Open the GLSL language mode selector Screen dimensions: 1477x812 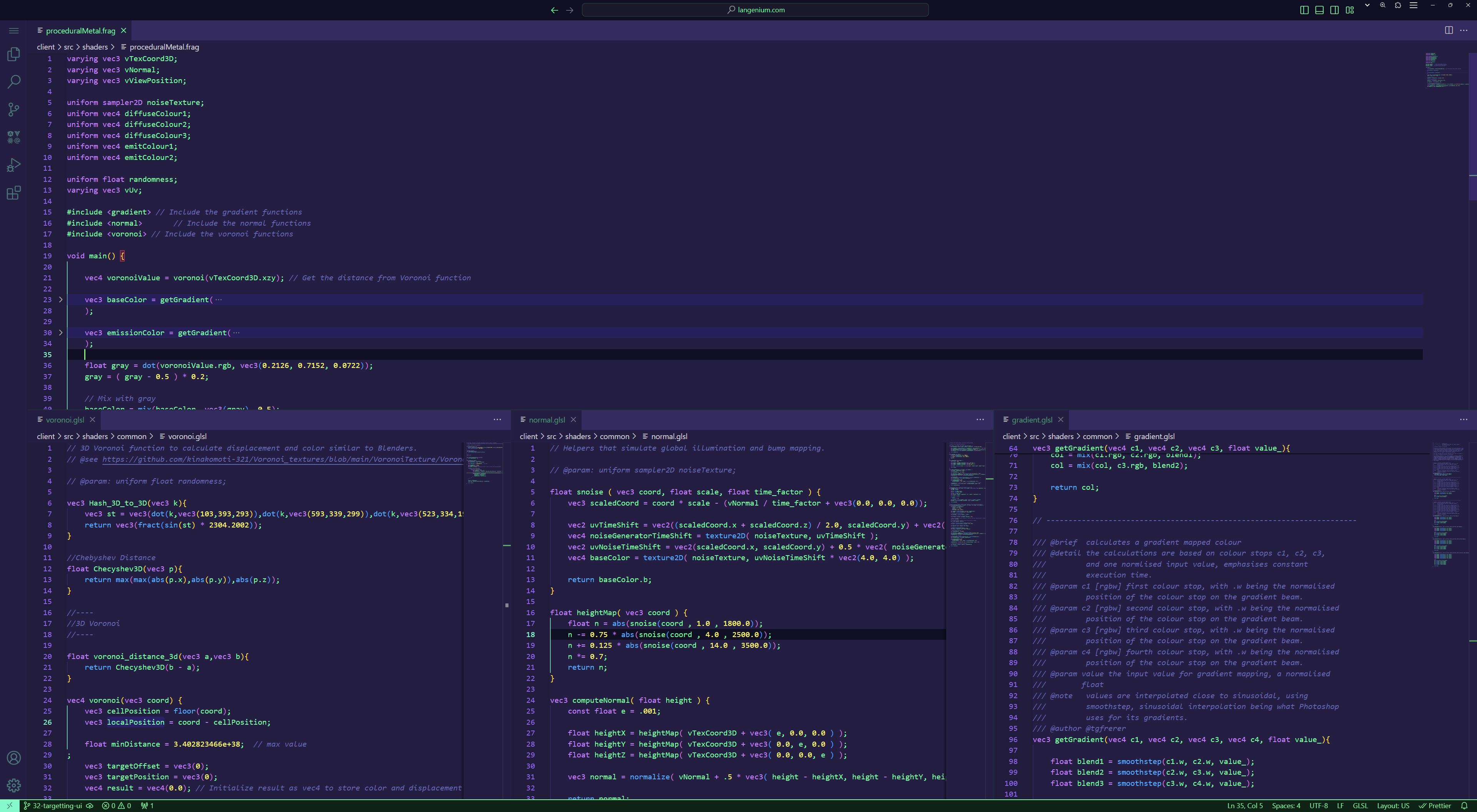(x=1360, y=806)
